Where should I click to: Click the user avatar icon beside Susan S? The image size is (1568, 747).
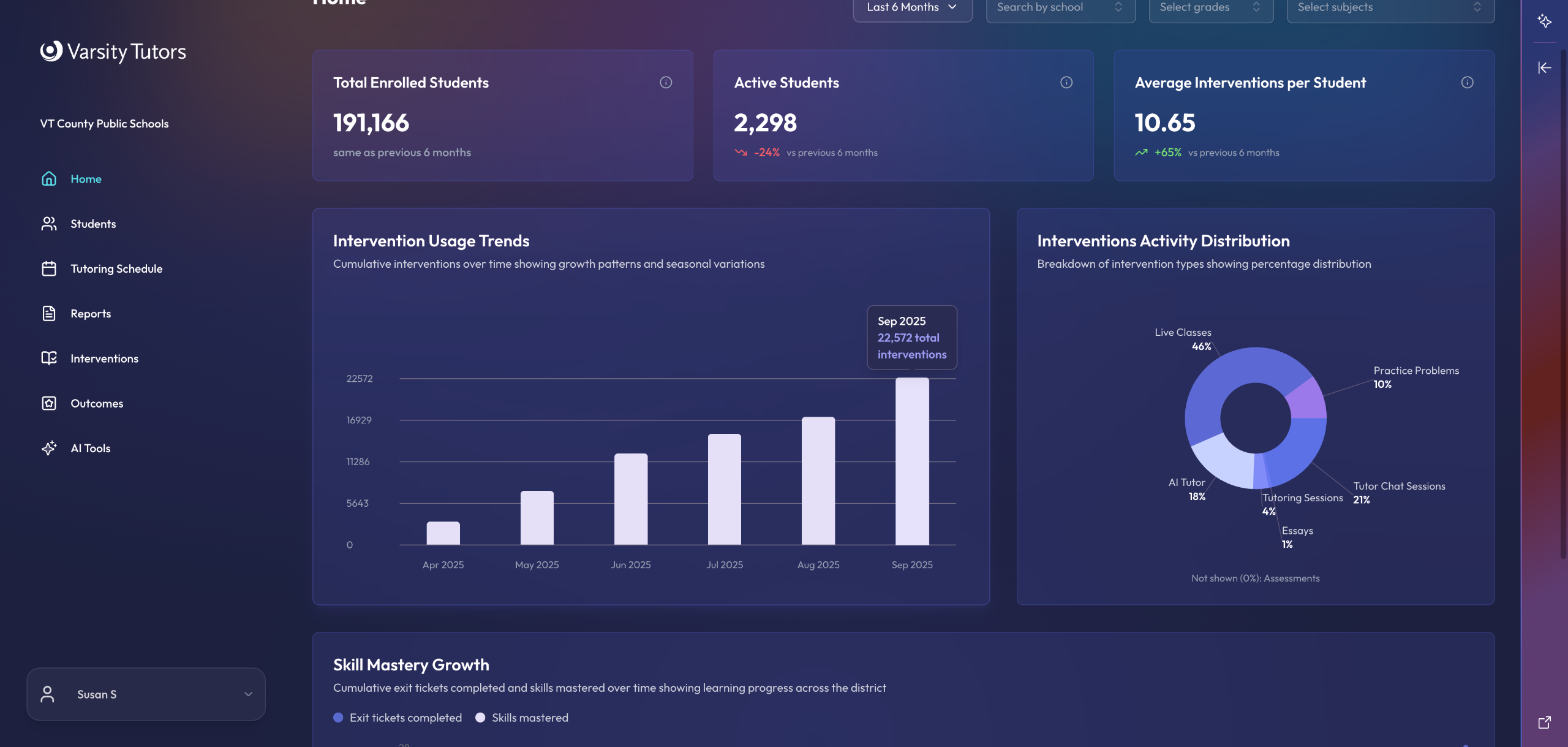[47, 694]
